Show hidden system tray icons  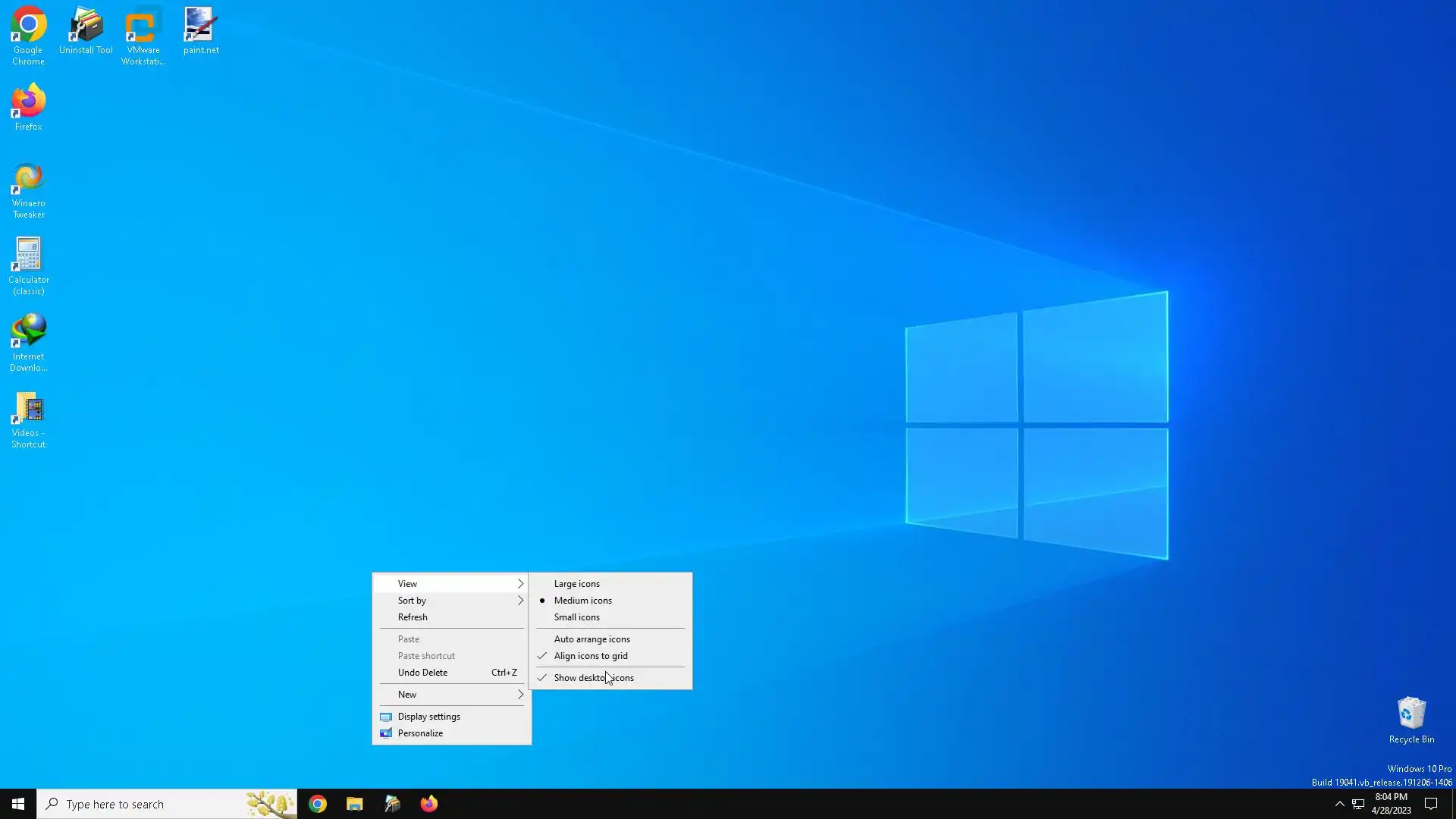[x=1339, y=804]
